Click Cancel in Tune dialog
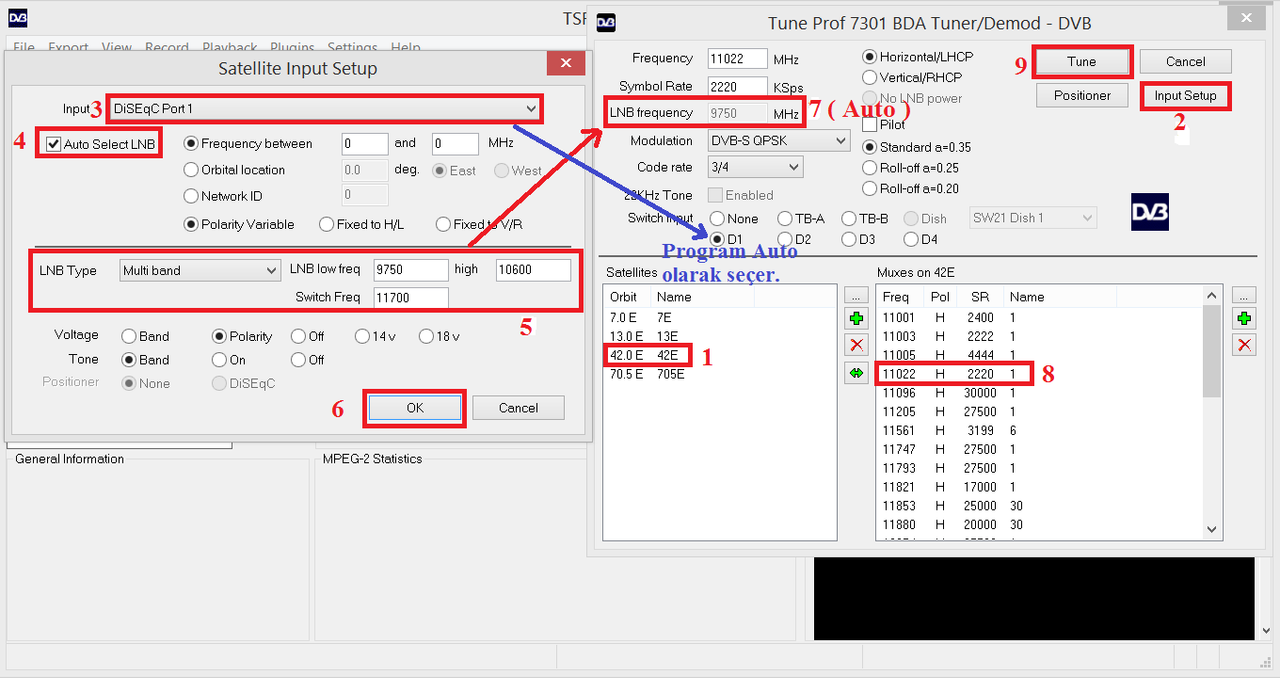 point(1185,62)
